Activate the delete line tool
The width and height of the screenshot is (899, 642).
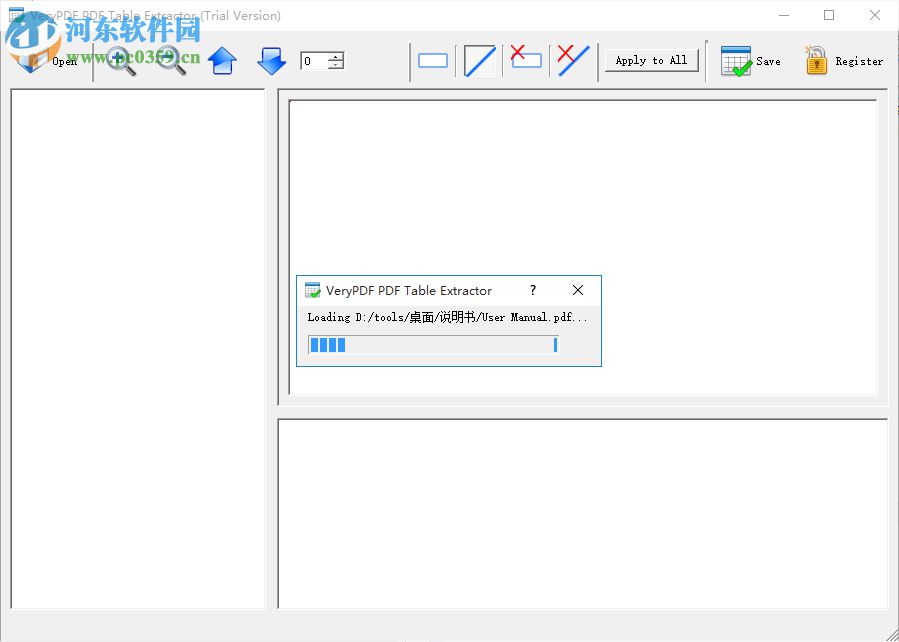[572, 60]
